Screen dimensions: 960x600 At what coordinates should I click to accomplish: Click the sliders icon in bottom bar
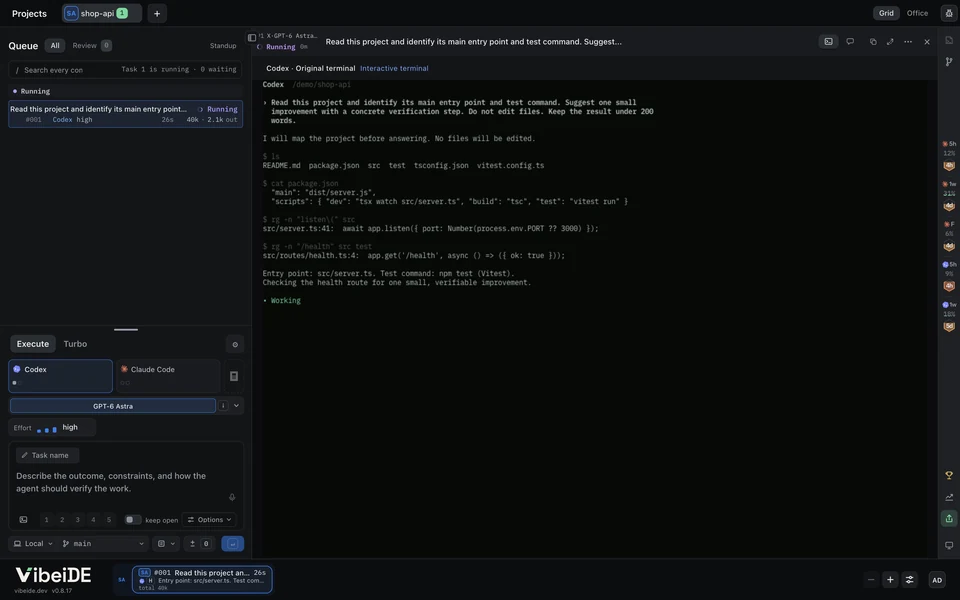[909, 580]
